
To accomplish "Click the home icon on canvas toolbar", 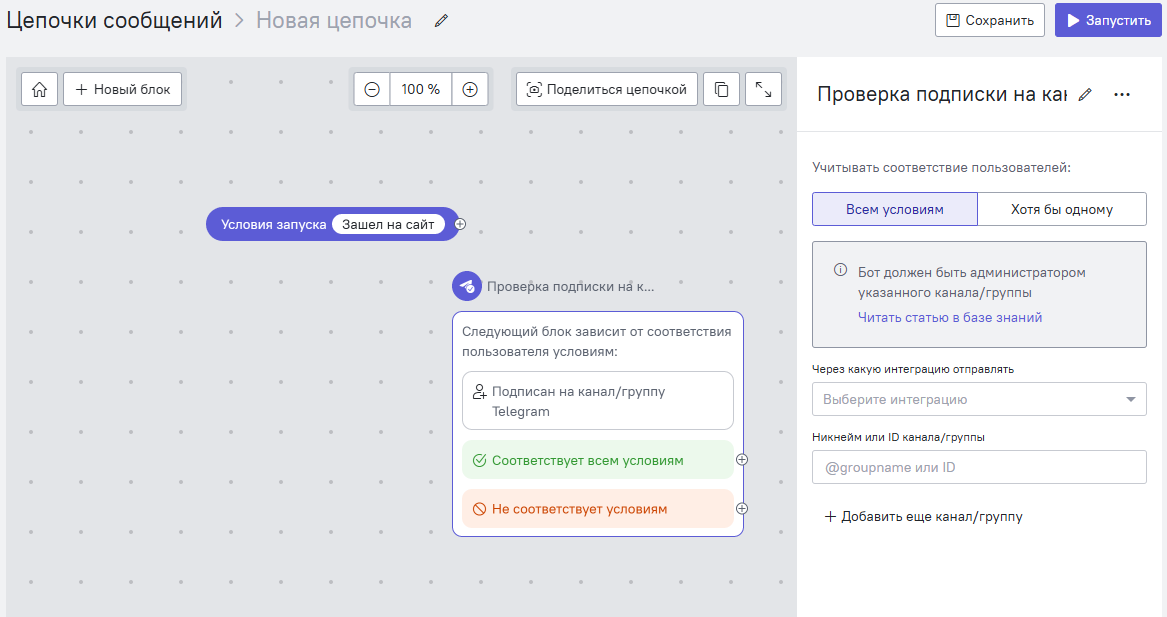I will click(x=39, y=89).
